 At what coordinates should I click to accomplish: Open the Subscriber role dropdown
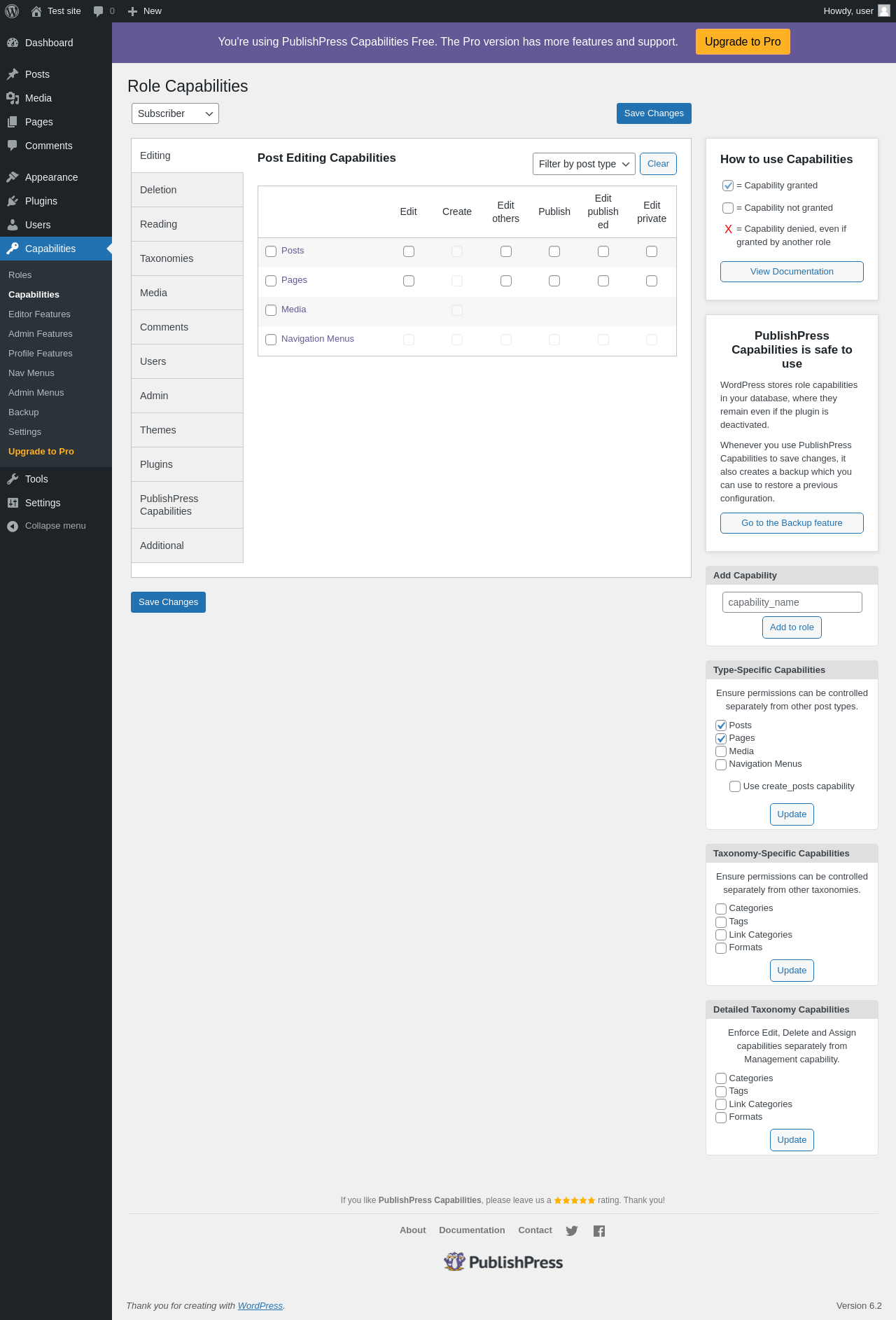175,113
